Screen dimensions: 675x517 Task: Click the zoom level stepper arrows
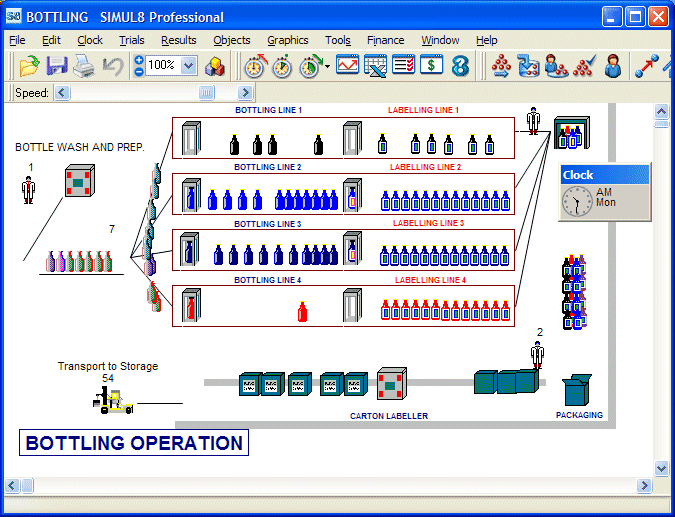[x=139, y=66]
